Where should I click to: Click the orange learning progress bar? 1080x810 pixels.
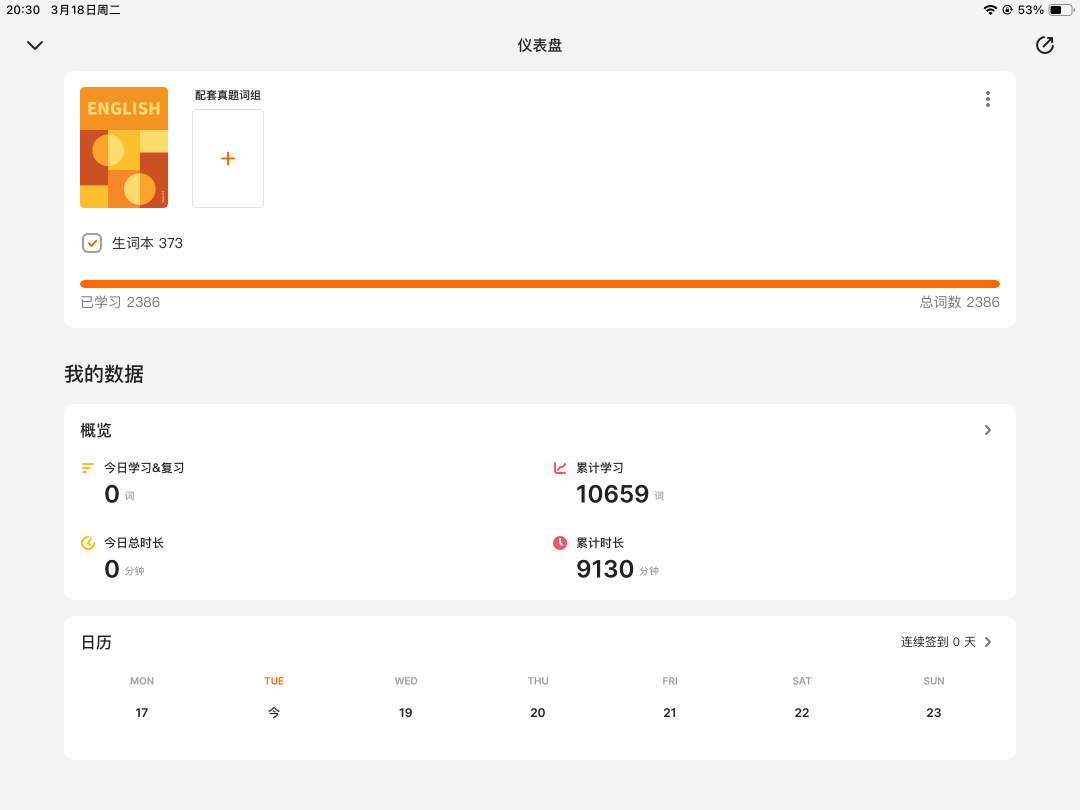(540, 284)
